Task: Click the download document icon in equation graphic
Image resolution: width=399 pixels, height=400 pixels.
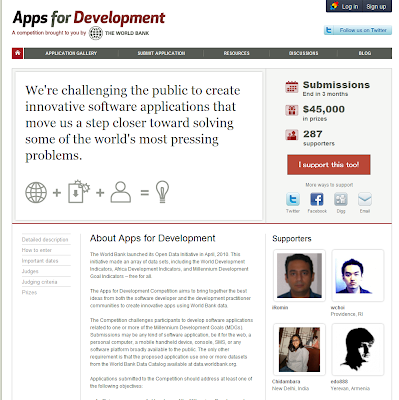Action: coord(79,192)
